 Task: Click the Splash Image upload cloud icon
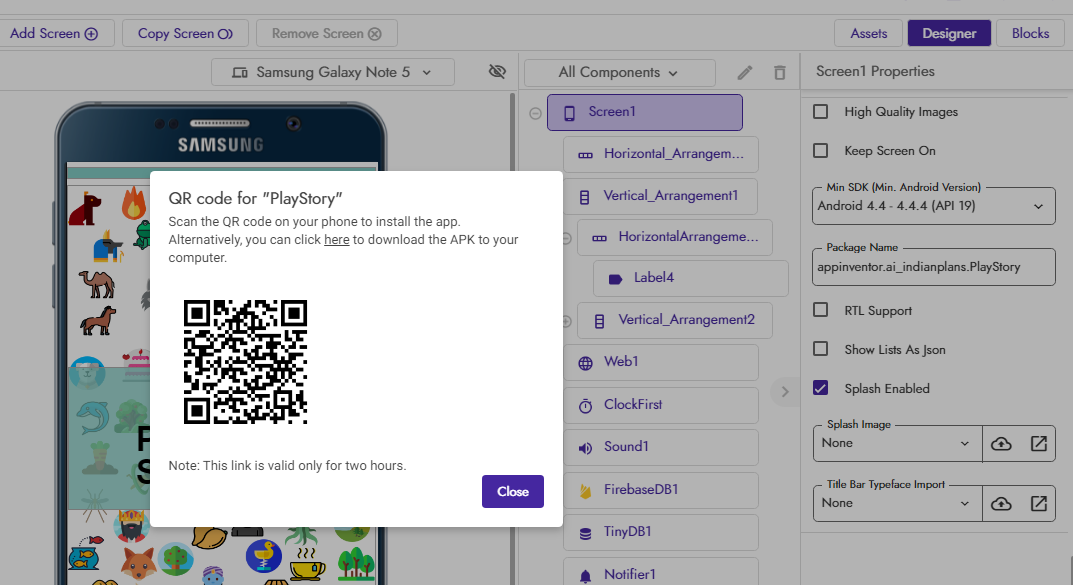pyautogui.click(x=1001, y=443)
